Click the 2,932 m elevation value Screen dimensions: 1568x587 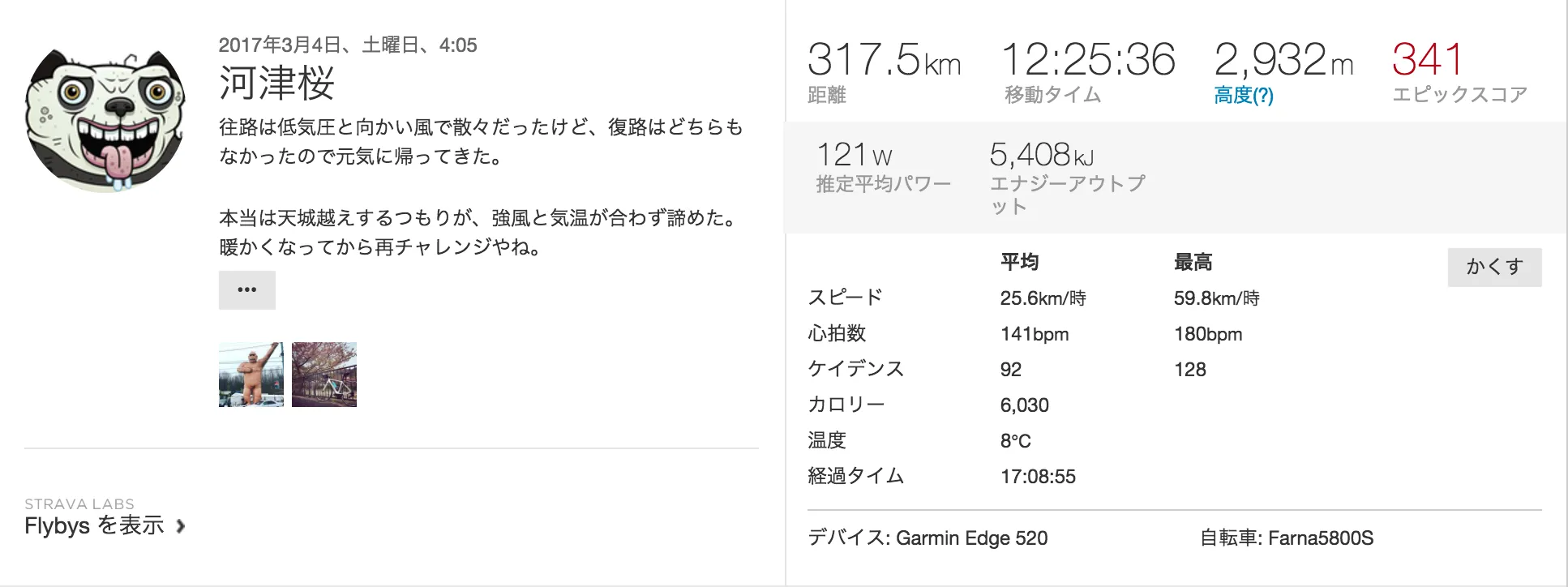tap(1283, 61)
